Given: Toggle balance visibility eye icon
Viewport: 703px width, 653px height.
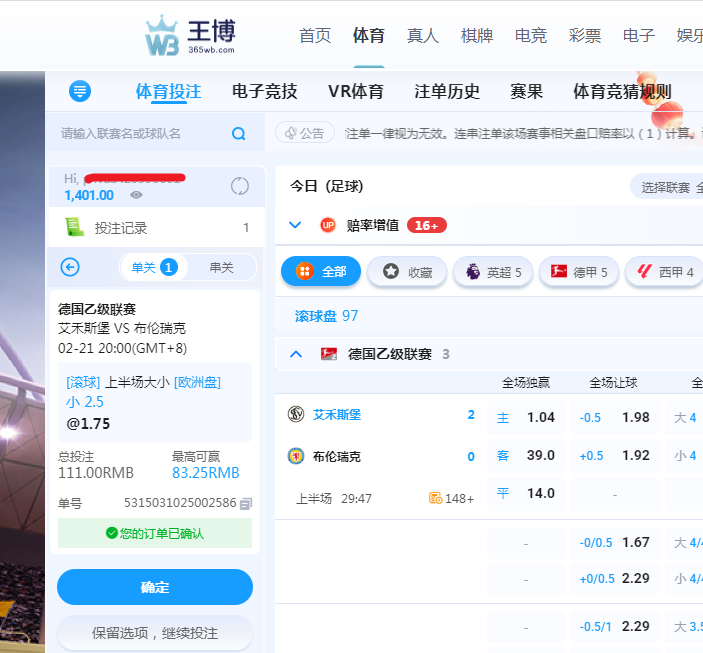Looking at the screenshot, I should [136, 195].
